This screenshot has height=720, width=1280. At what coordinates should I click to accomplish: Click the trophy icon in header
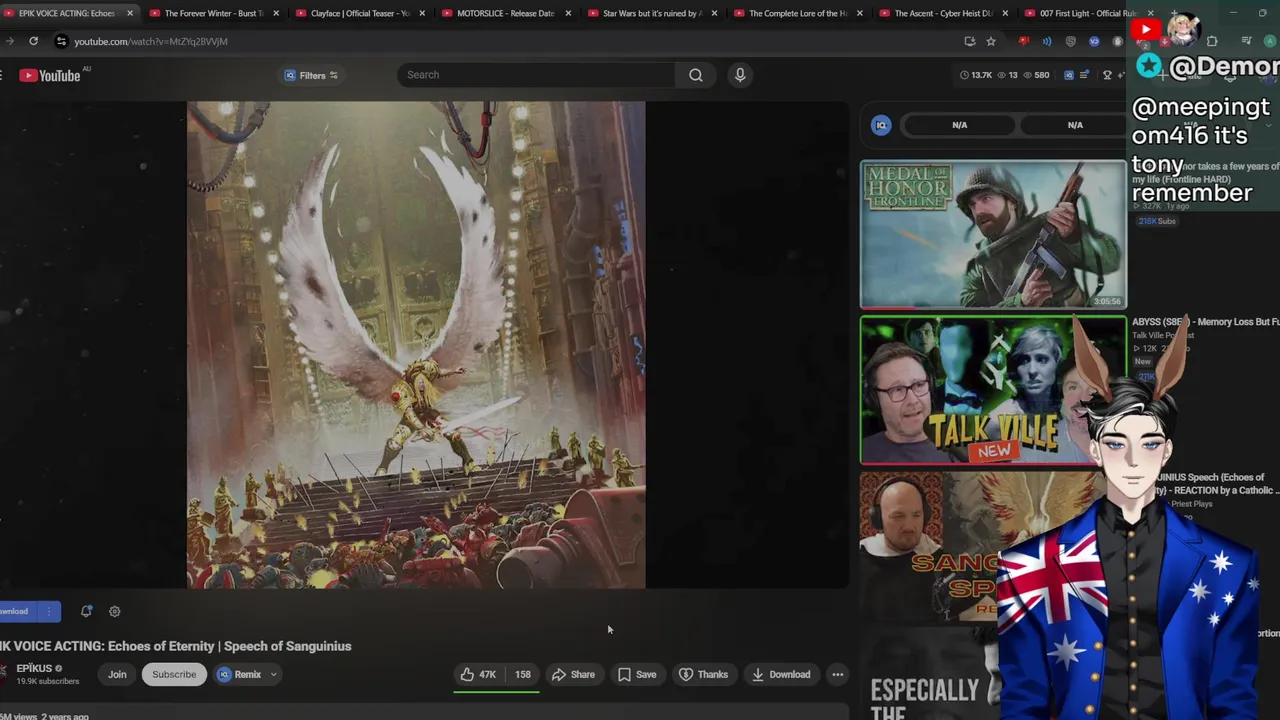(x=1107, y=75)
